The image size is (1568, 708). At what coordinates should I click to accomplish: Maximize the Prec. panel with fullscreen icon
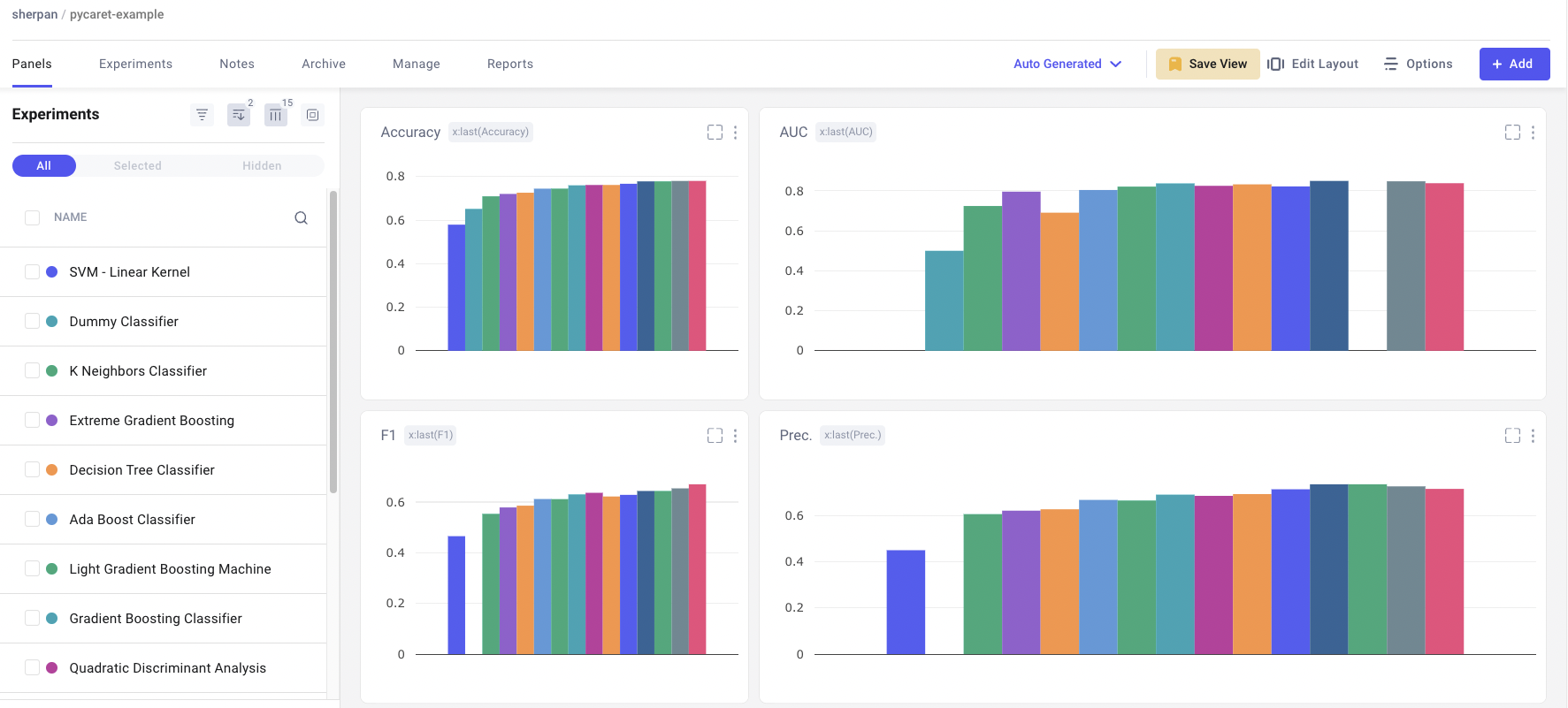point(1512,436)
